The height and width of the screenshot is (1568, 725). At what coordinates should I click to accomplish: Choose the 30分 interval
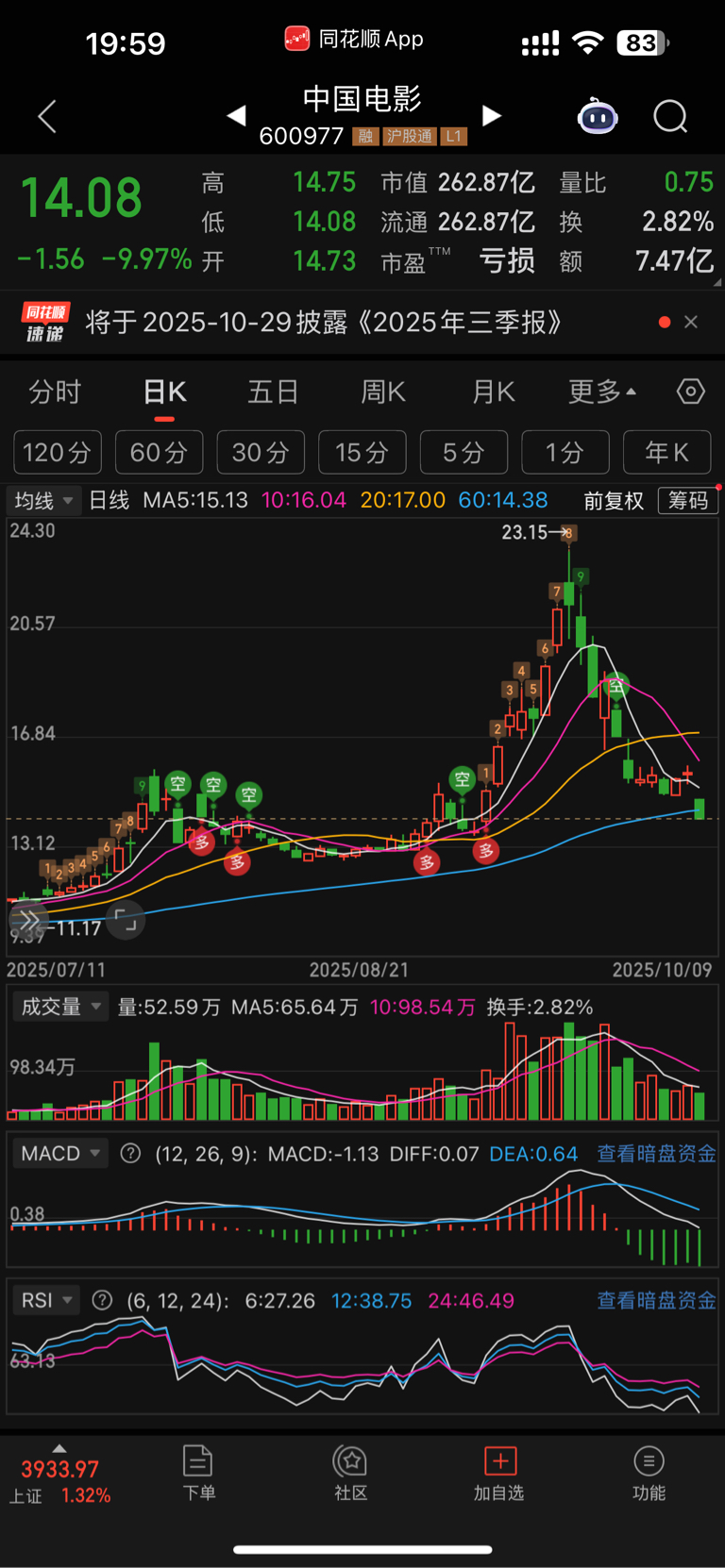coord(261,453)
